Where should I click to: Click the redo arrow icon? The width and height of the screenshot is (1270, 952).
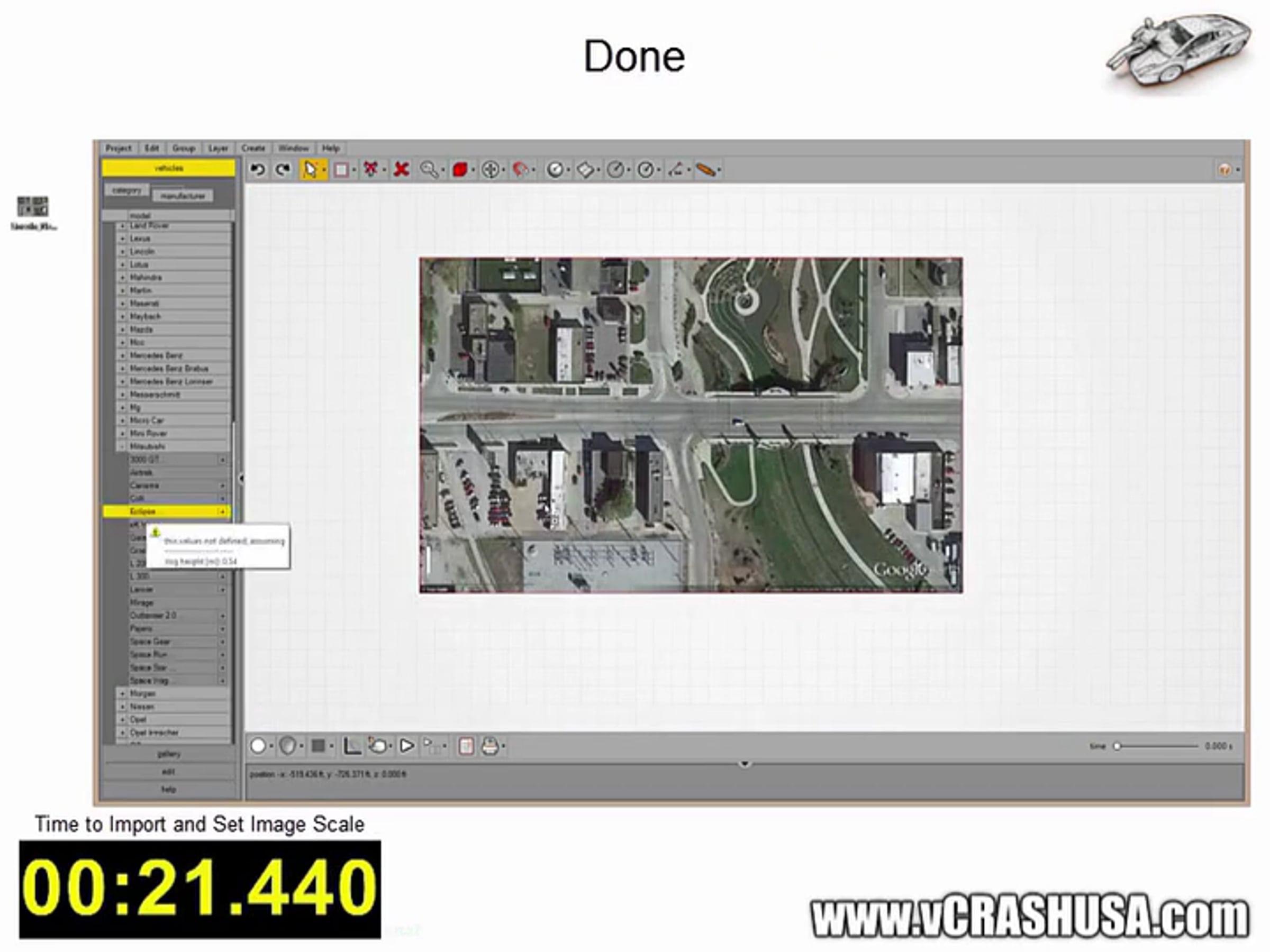[283, 170]
